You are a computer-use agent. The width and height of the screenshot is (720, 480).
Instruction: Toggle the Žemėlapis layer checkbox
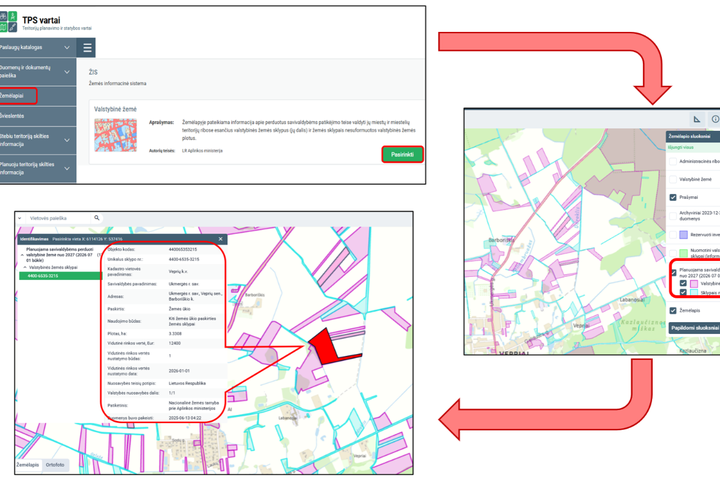[673, 311]
